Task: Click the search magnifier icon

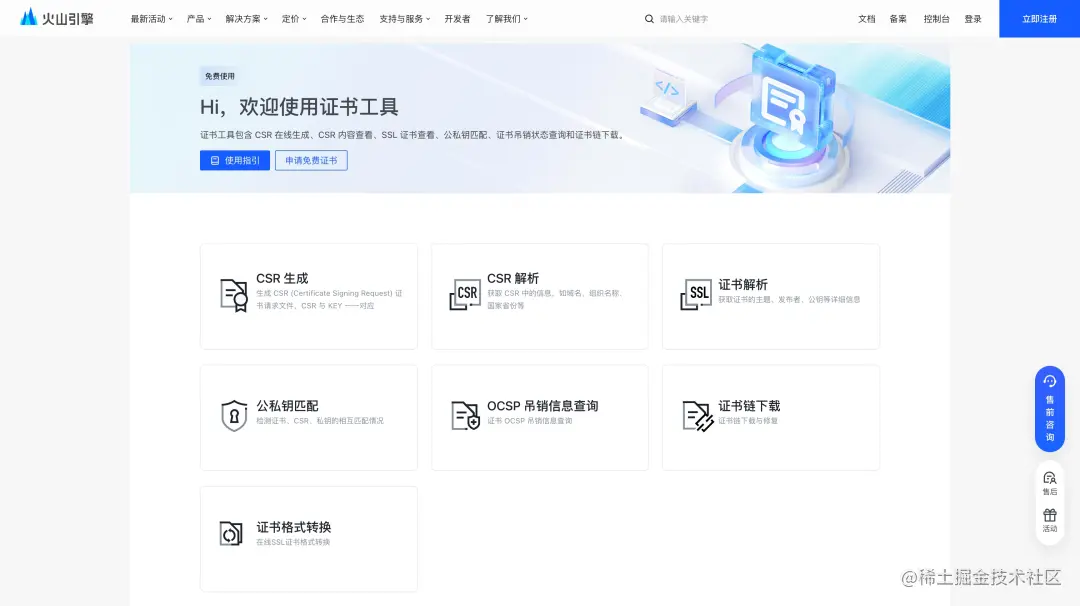Action: [648, 18]
